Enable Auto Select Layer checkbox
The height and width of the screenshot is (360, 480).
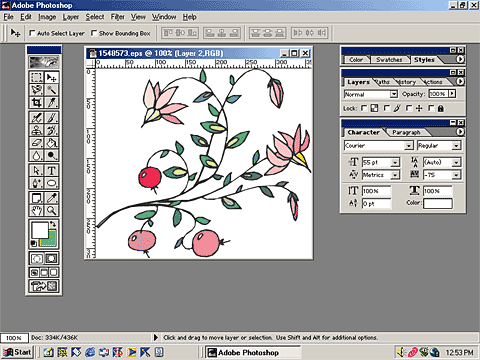(x=32, y=33)
